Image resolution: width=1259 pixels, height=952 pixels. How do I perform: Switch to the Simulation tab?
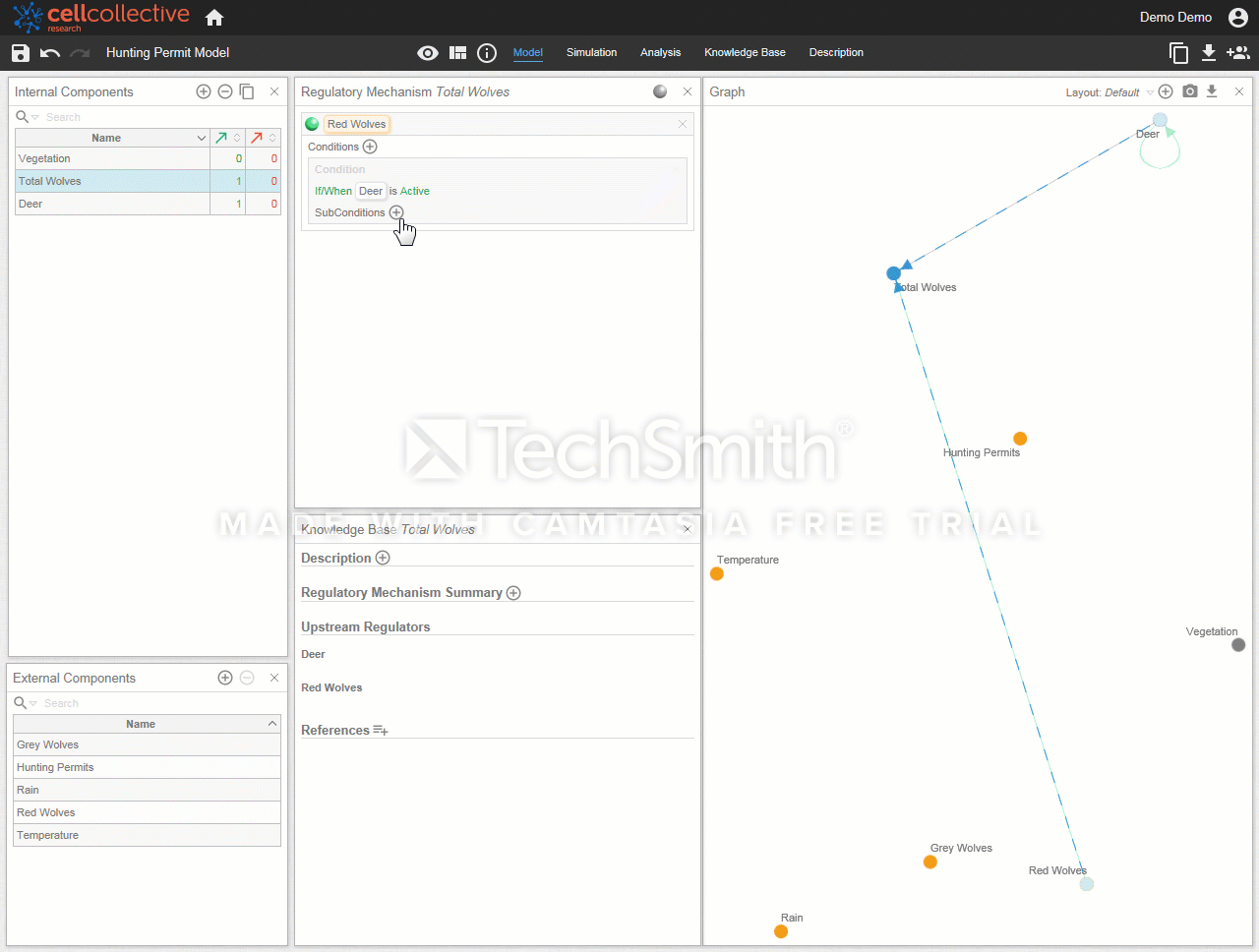click(591, 53)
